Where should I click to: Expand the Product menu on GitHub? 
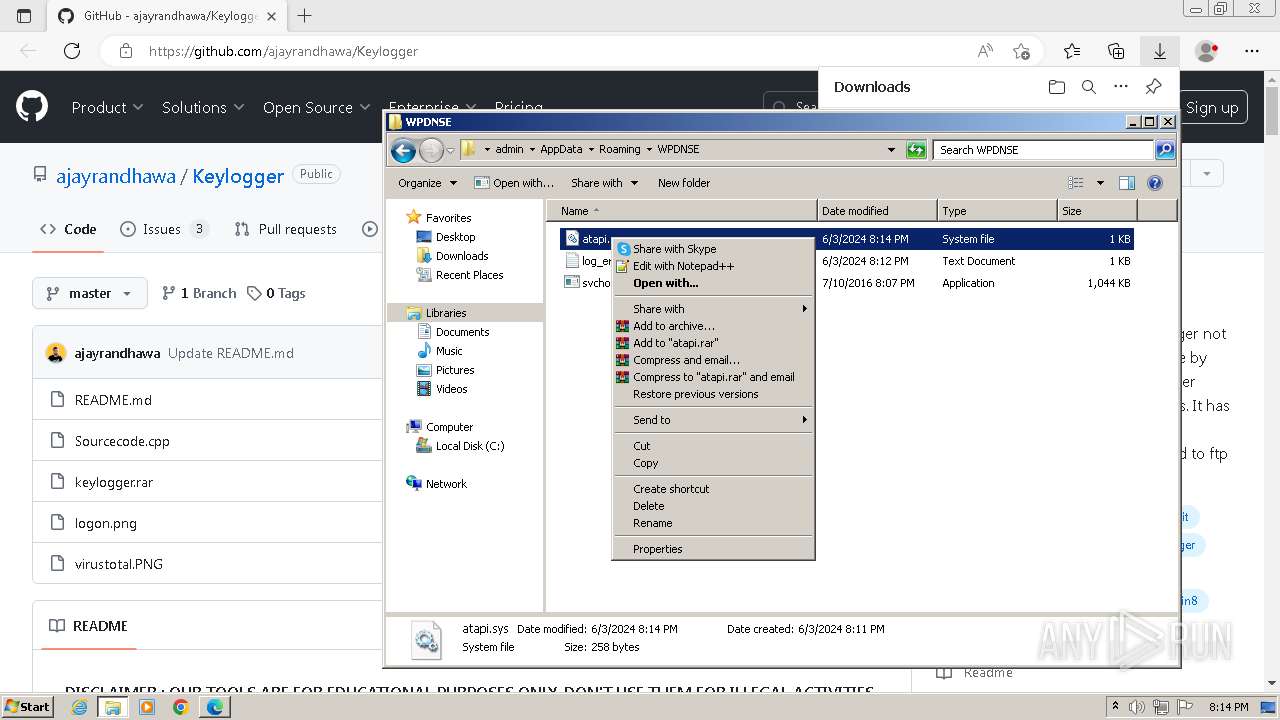[107, 107]
